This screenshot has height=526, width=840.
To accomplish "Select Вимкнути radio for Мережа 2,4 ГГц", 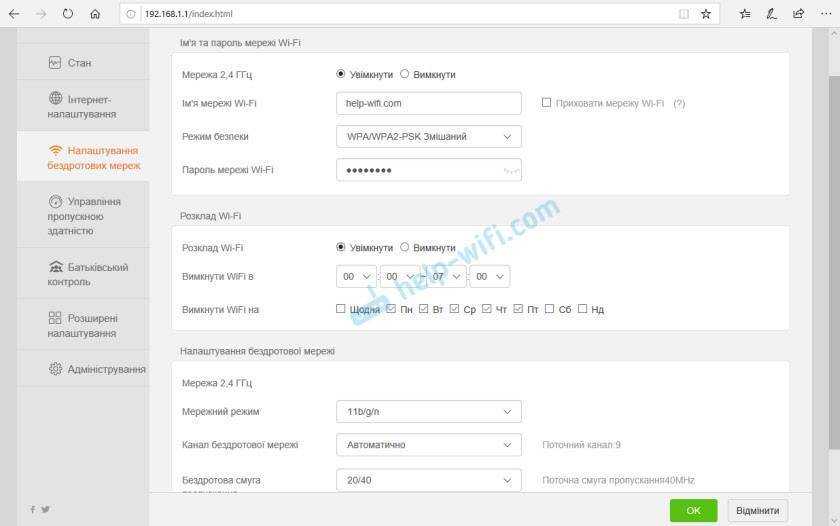I will 405,74.
